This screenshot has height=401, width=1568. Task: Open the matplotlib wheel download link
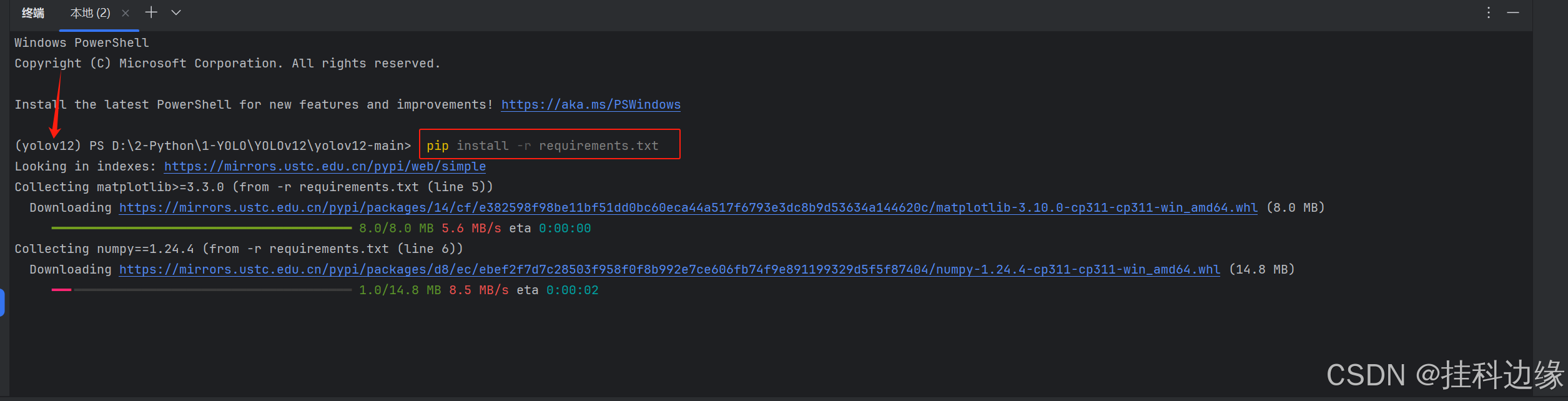coord(688,208)
